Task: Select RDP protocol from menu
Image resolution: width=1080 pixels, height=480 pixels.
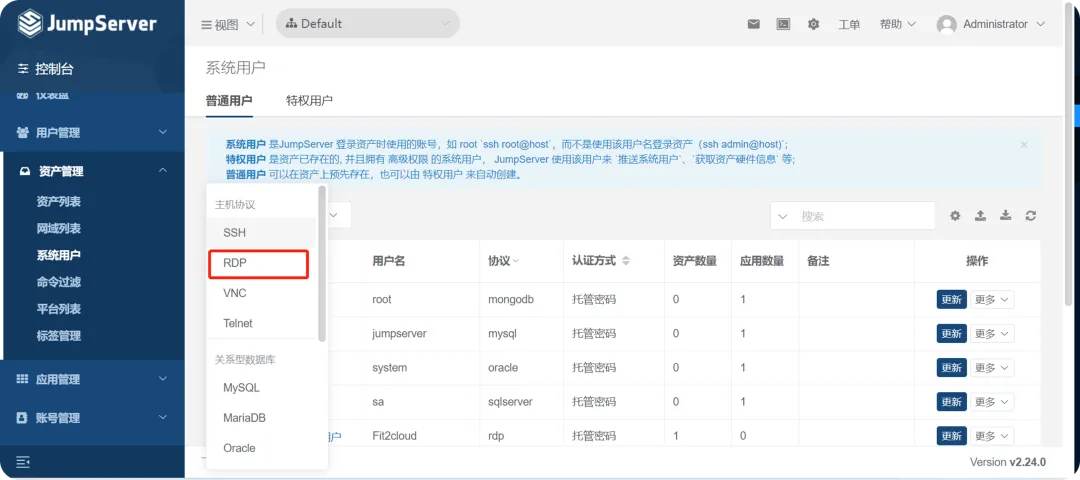Action: (258, 264)
